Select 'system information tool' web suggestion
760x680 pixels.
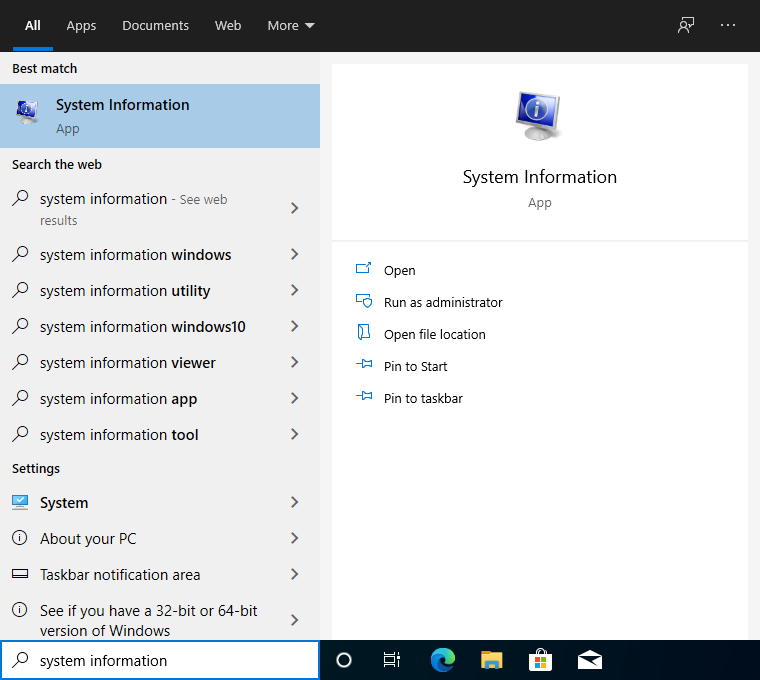tap(160, 434)
